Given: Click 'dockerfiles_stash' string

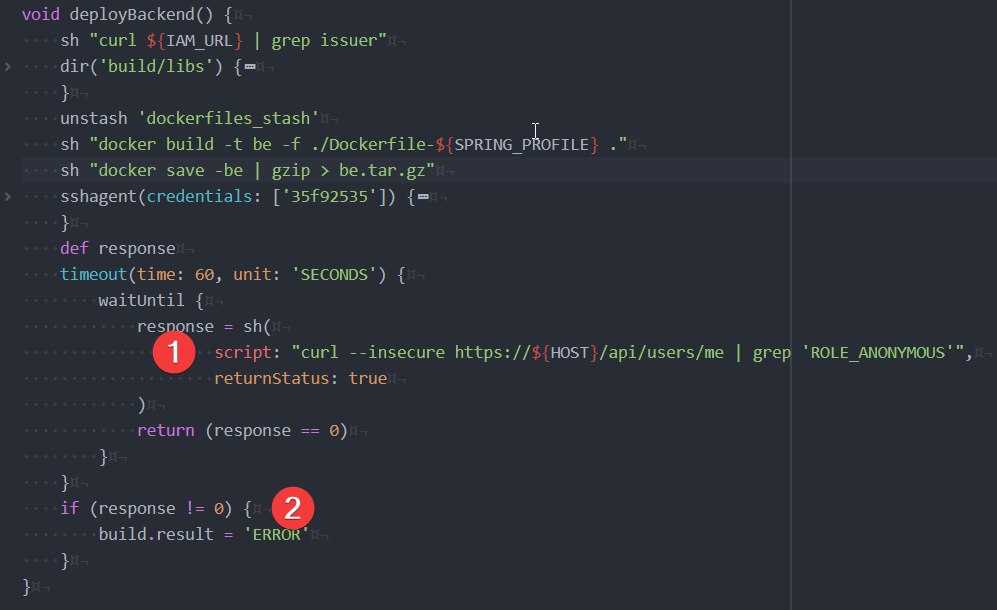Looking at the screenshot, I should 229,118.
